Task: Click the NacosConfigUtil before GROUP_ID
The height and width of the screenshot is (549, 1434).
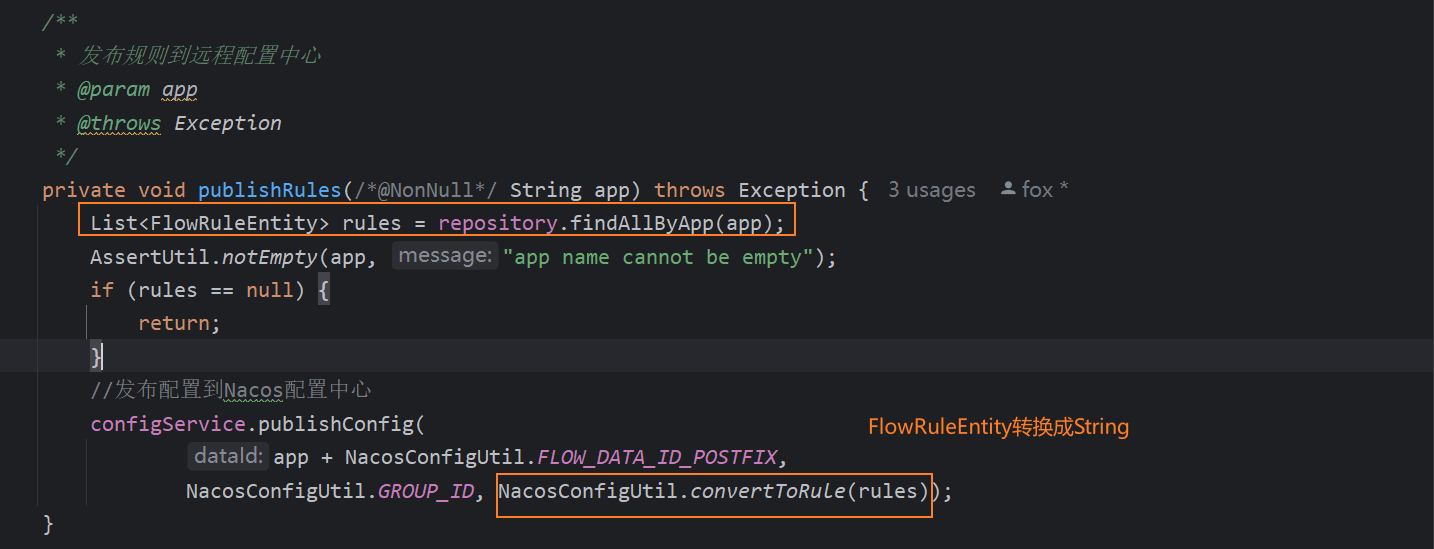Action: click(276, 492)
